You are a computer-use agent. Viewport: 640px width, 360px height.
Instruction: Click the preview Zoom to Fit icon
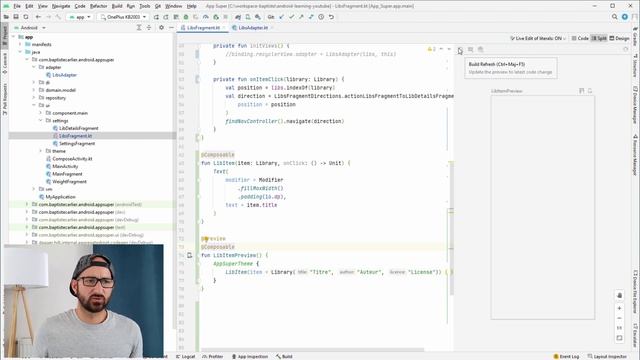pos(619,338)
